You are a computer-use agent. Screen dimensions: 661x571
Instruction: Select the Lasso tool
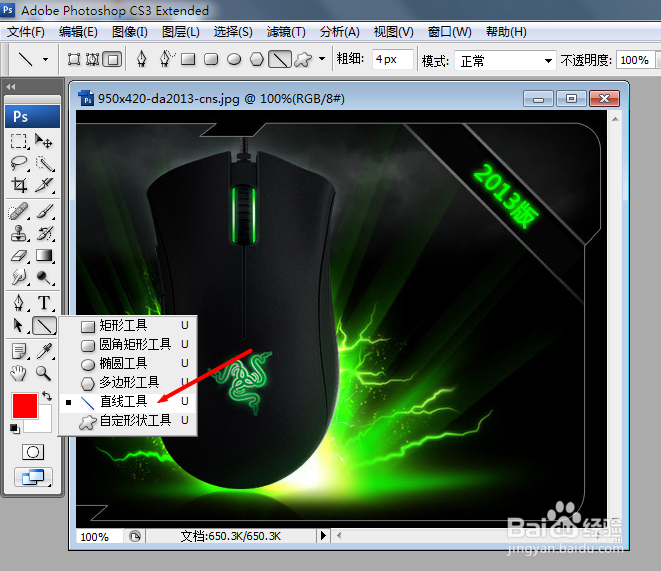[x=19, y=163]
